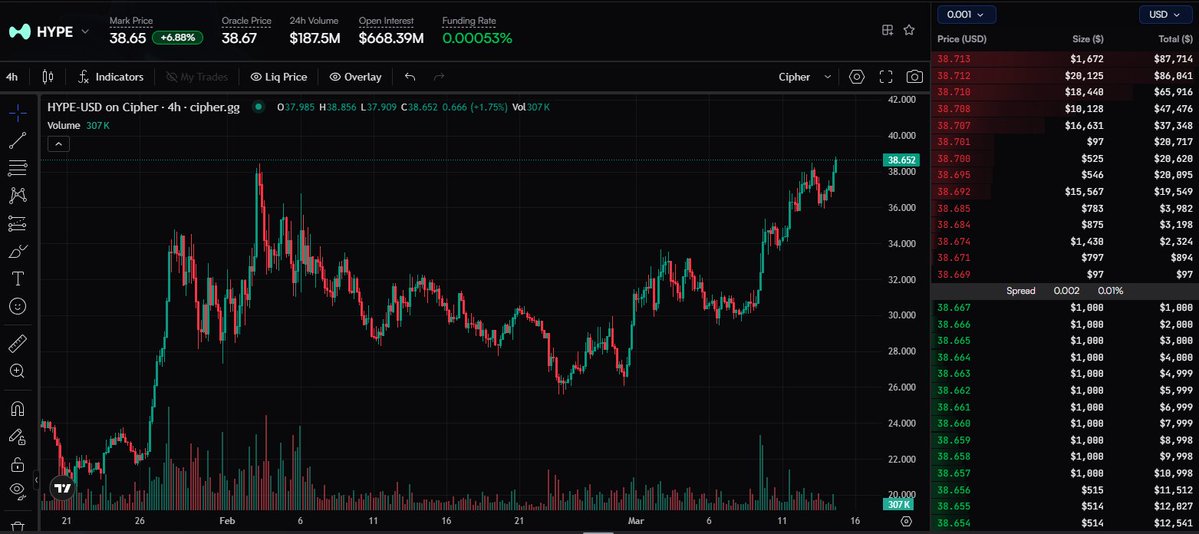
Task: Add HYPE to favorites with star
Action: tap(909, 30)
